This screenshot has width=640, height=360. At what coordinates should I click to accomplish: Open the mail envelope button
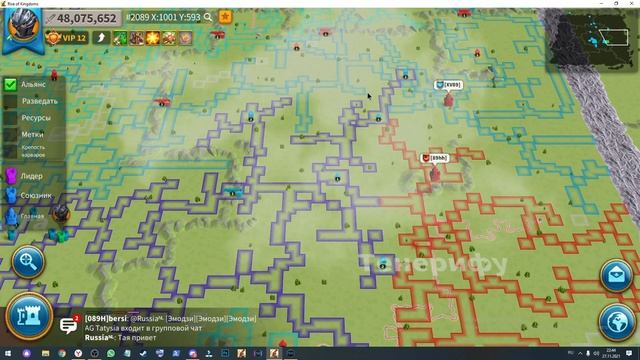(616, 276)
